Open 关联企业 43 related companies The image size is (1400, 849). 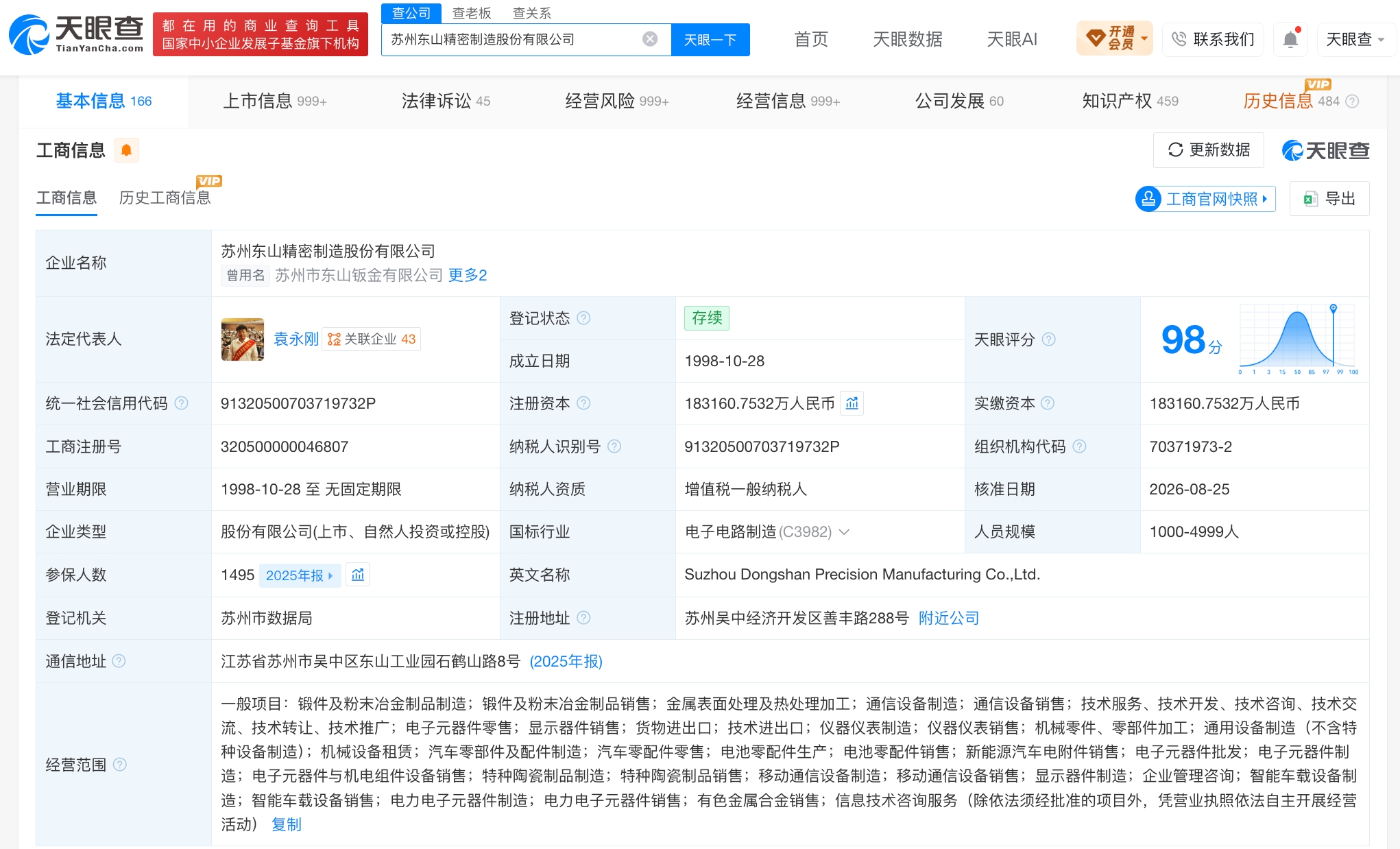(372, 339)
